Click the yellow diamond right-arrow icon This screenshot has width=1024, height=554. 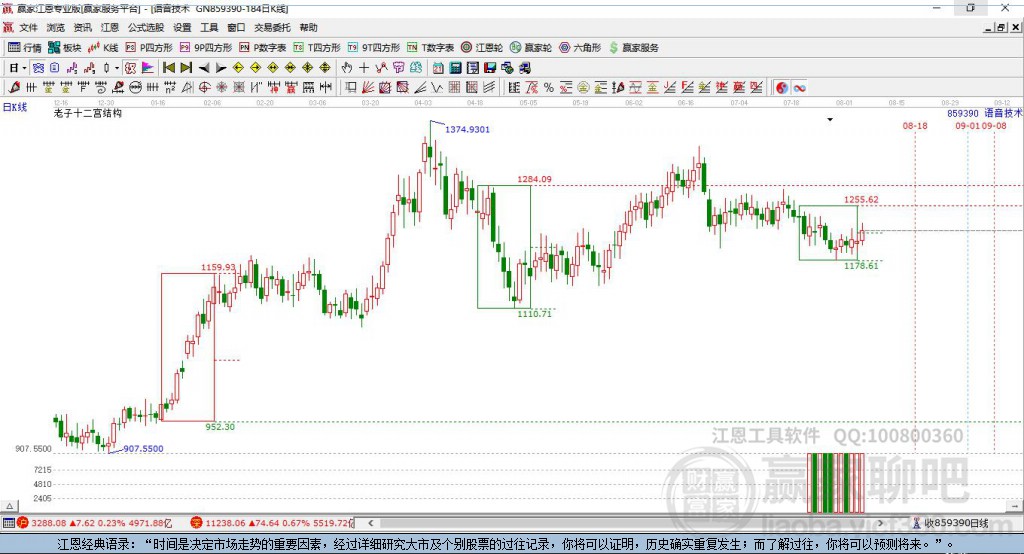click(255, 68)
